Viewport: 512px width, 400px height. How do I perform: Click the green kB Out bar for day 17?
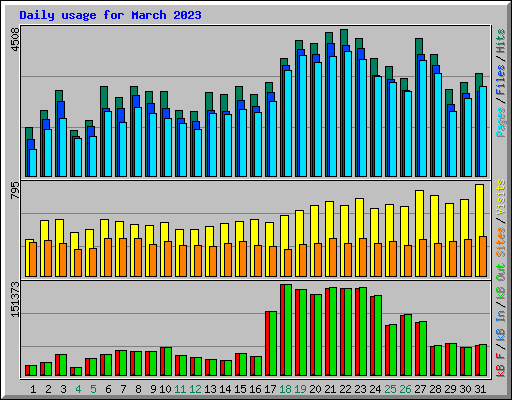tap(273, 343)
